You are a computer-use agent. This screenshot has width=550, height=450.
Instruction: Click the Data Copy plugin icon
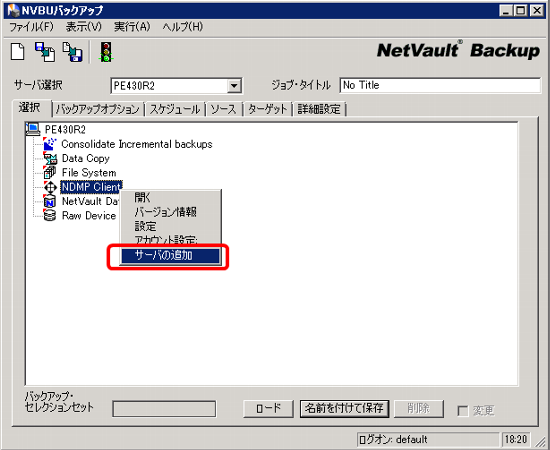click(50, 159)
